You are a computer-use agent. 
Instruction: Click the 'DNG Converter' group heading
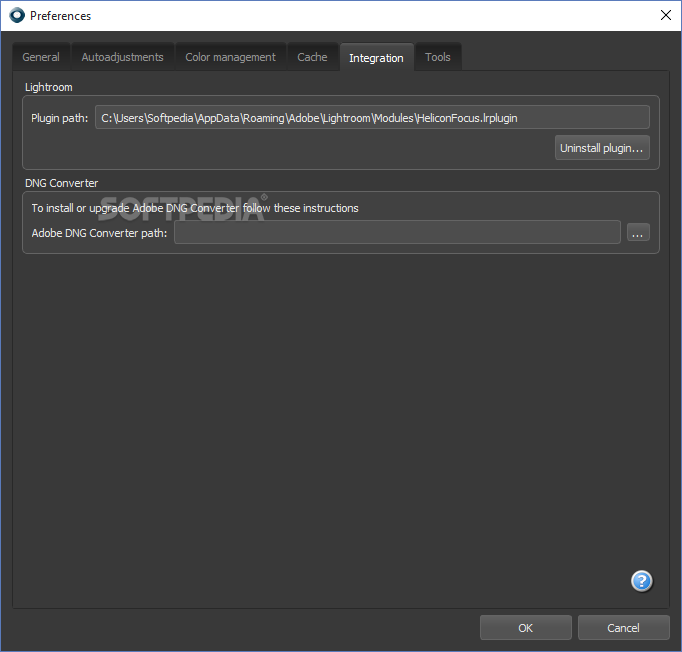pos(61,183)
